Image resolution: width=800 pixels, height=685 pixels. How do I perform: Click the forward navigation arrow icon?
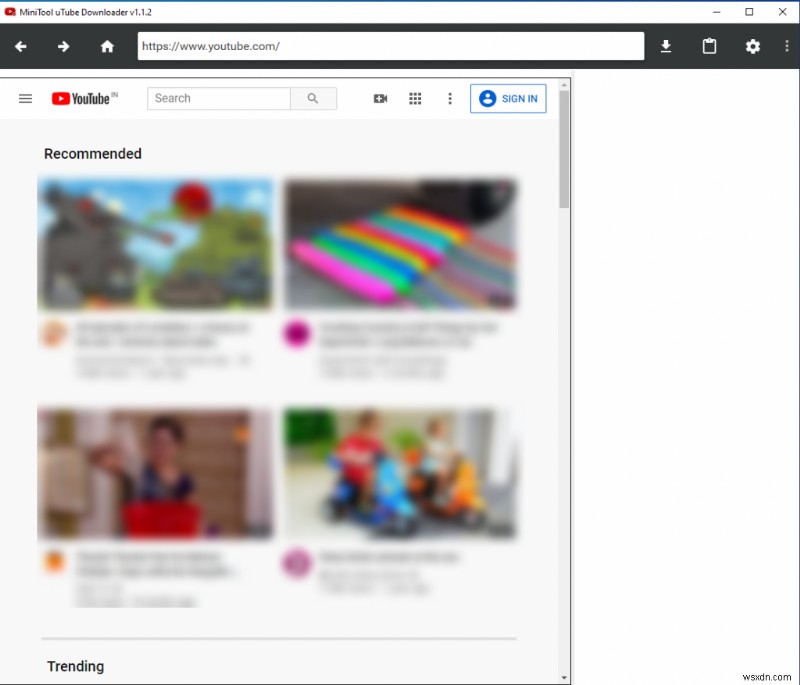click(x=63, y=46)
